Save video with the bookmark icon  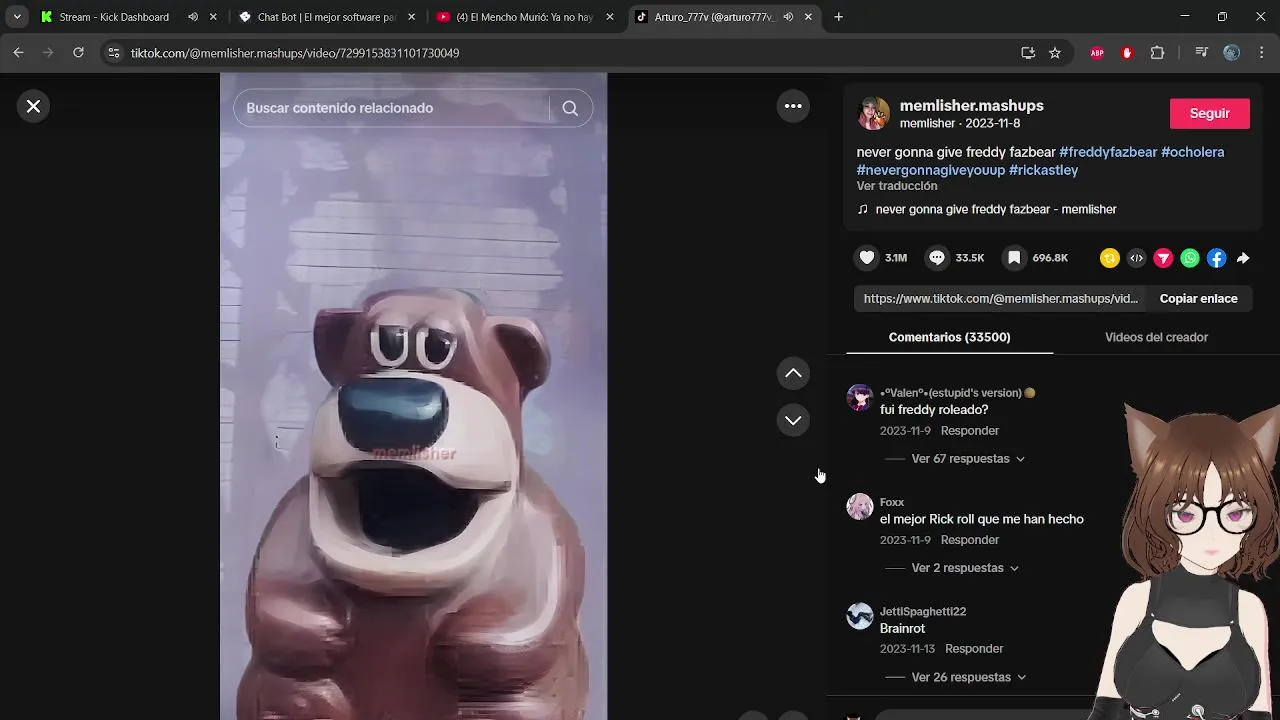click(x=1014, y=258)
